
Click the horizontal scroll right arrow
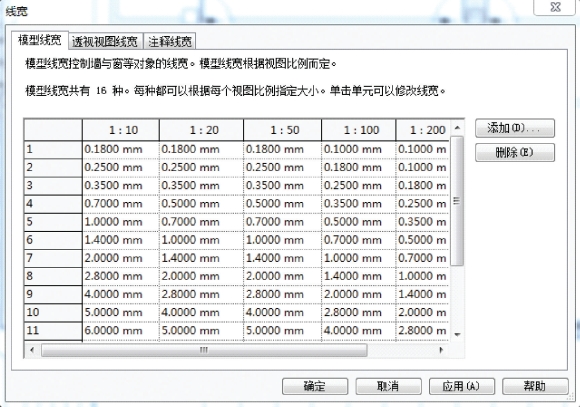441,350
